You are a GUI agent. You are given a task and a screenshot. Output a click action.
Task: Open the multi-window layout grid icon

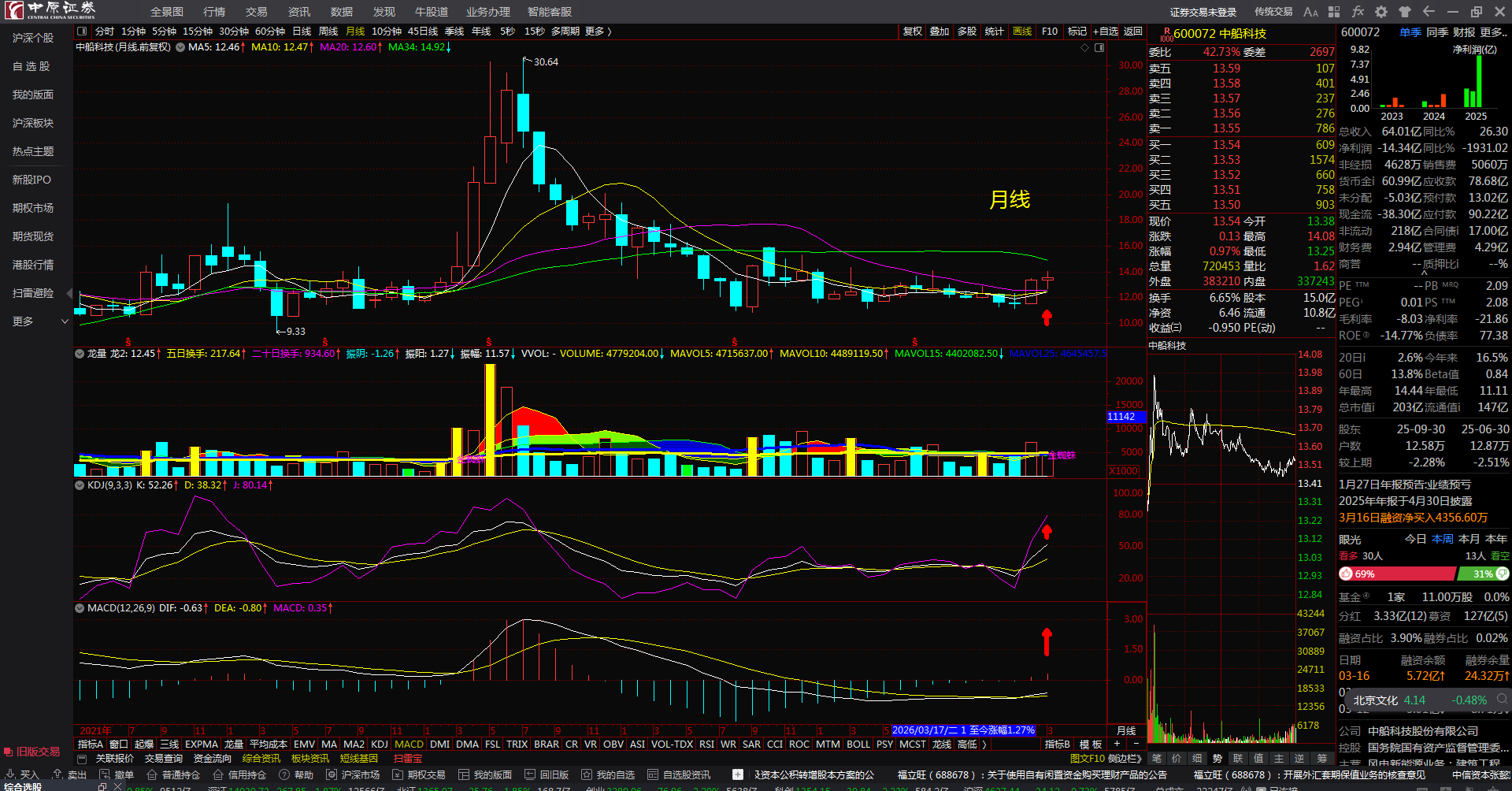coord(1334,12)
